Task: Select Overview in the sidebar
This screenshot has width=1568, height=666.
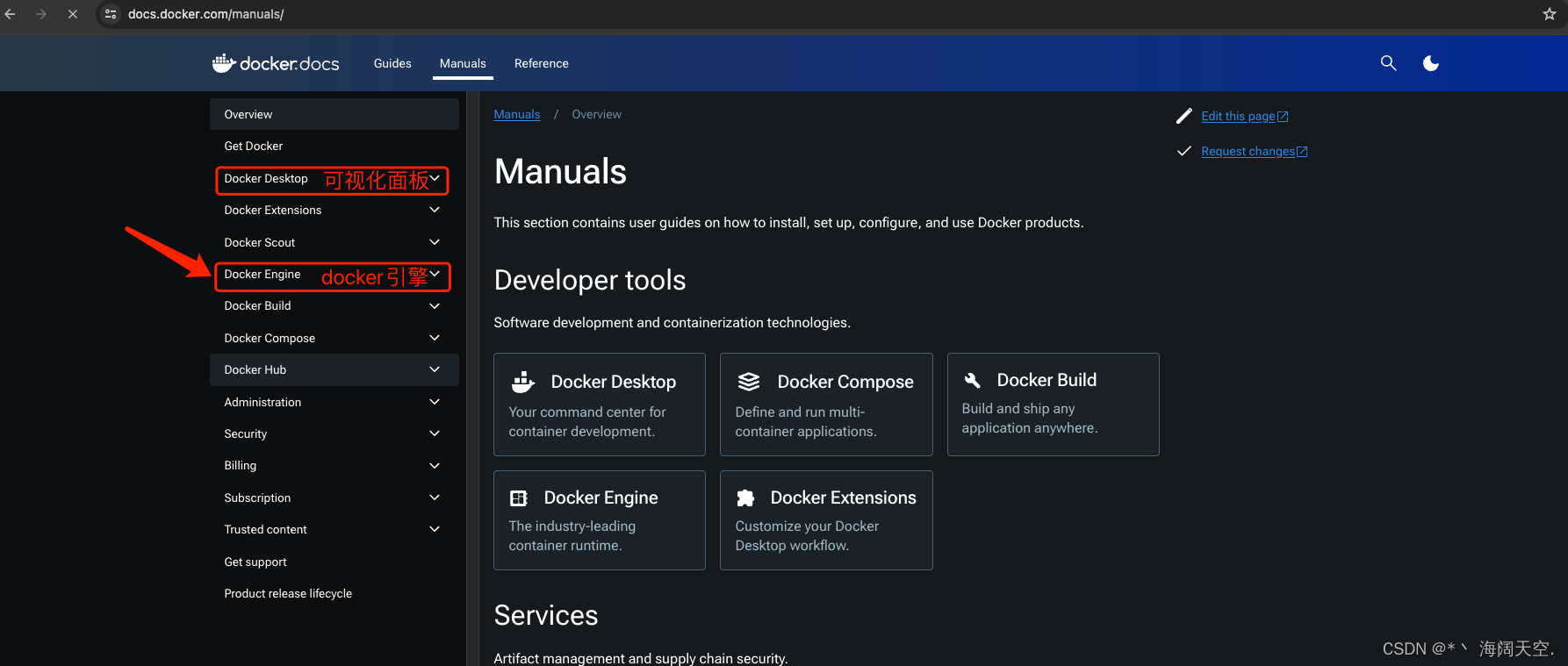Action: [x=334, y=114]
